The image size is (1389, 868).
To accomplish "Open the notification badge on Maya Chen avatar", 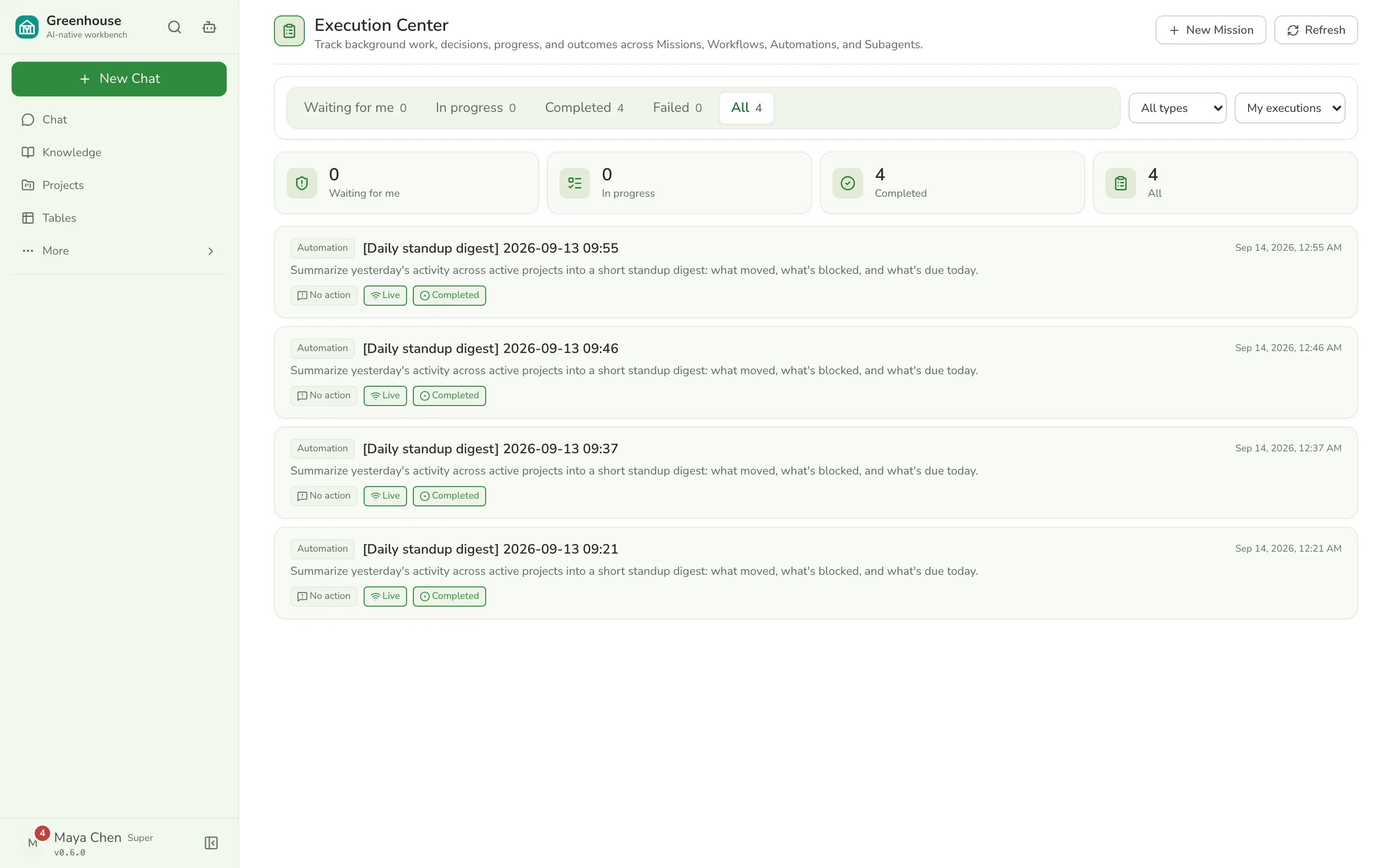I will coord(42,833).
